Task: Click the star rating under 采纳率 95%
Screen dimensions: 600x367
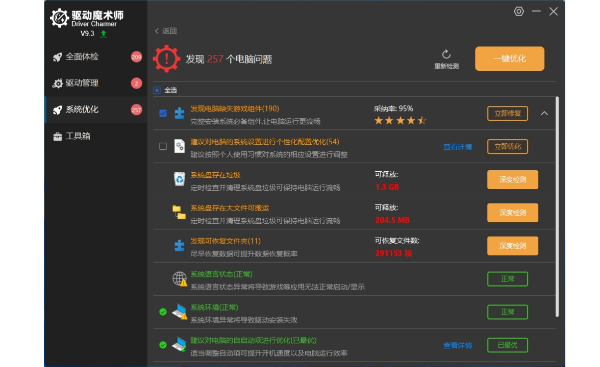Action: [400, 121]
